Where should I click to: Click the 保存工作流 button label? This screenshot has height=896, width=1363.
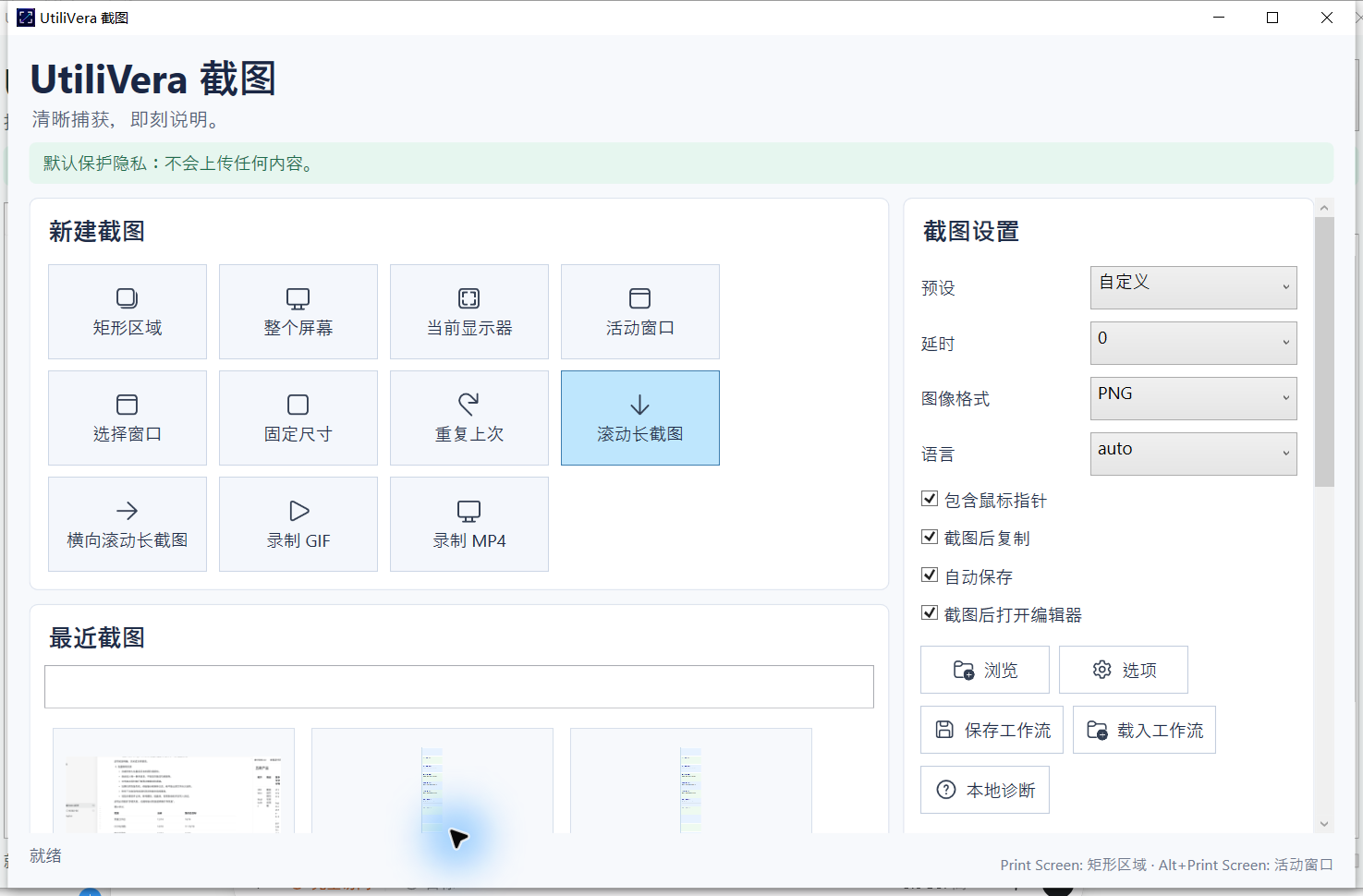[1007, 731]
